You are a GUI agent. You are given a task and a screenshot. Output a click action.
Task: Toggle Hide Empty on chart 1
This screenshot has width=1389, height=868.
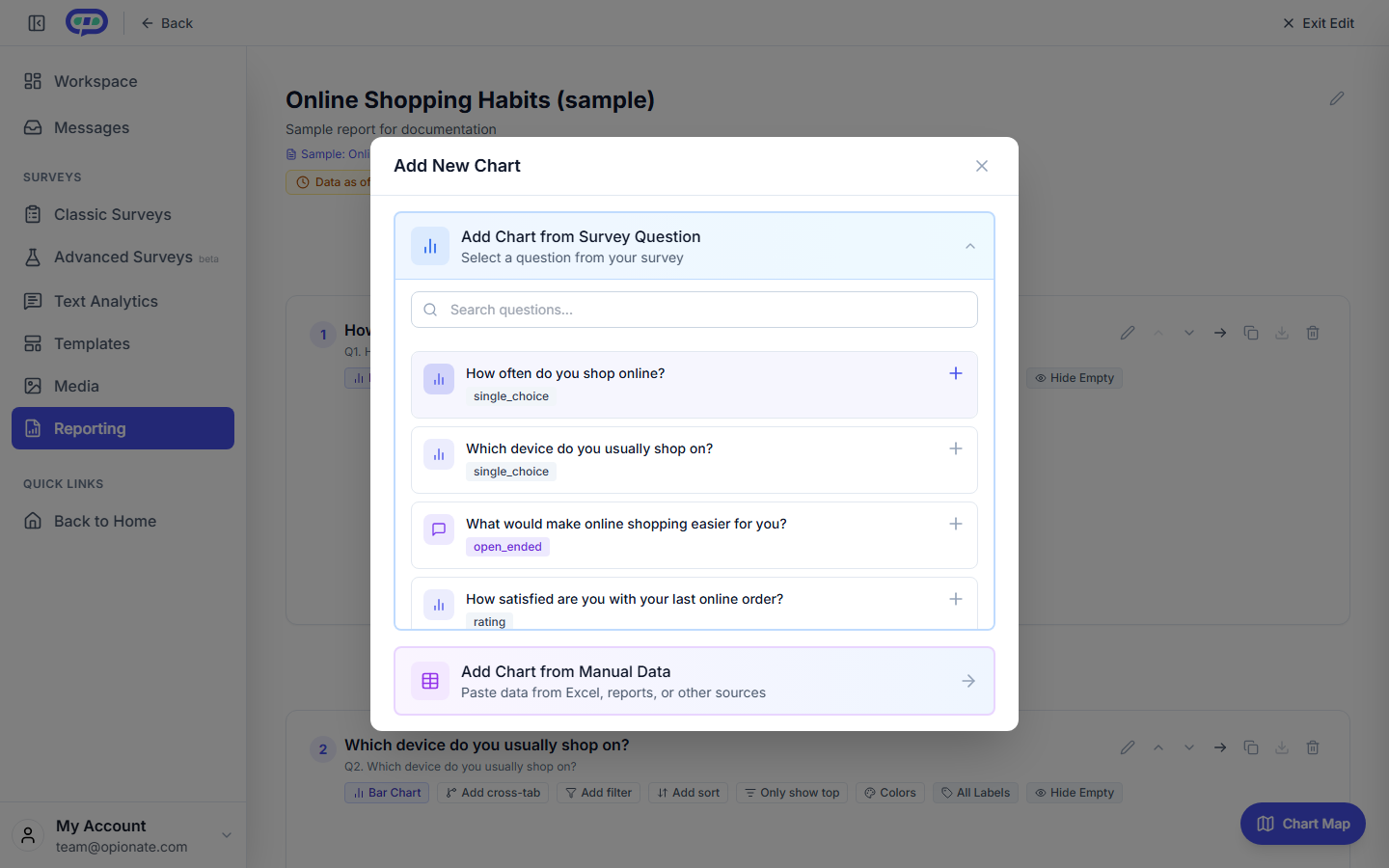1075,378
